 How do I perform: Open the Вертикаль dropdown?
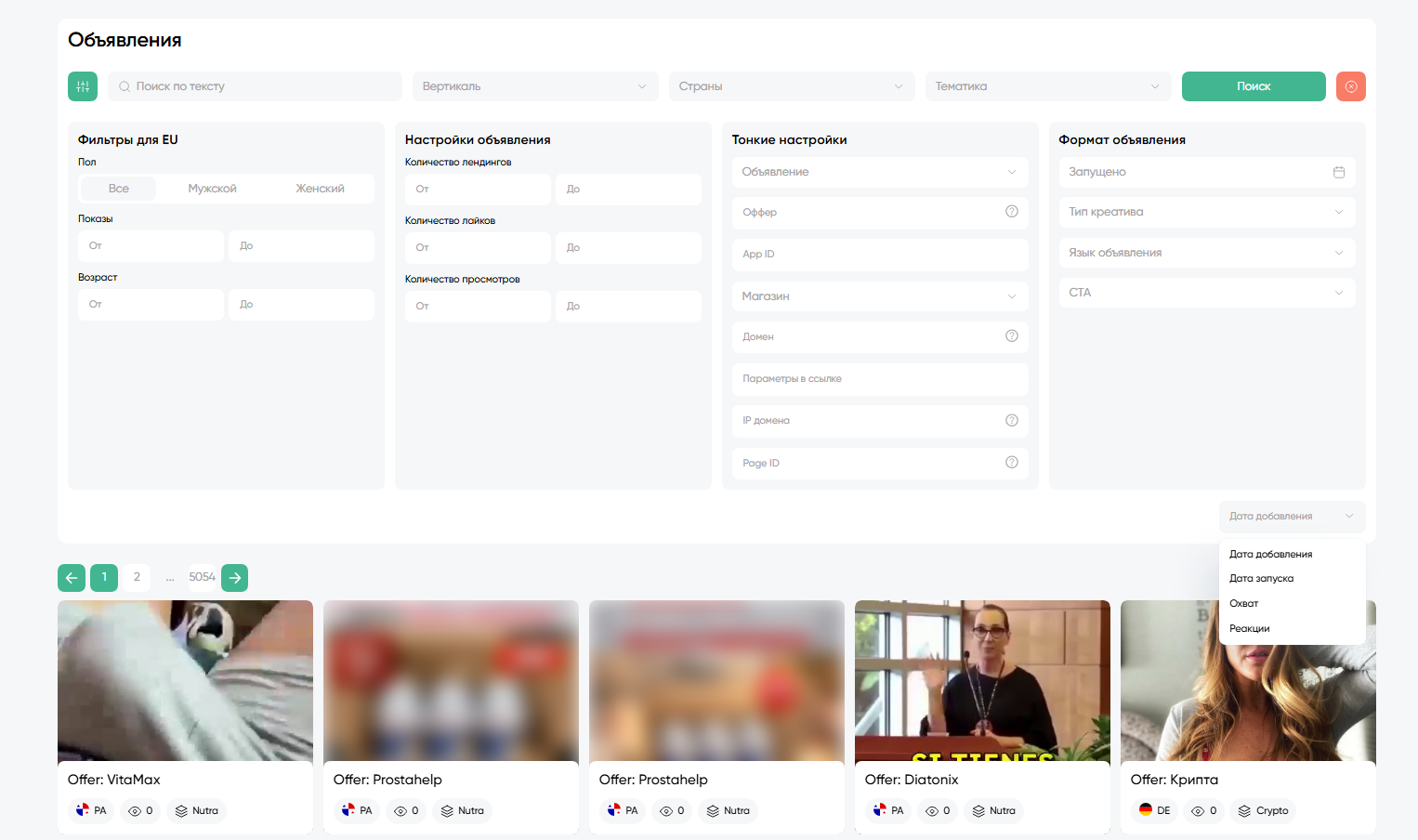(534, 85)
